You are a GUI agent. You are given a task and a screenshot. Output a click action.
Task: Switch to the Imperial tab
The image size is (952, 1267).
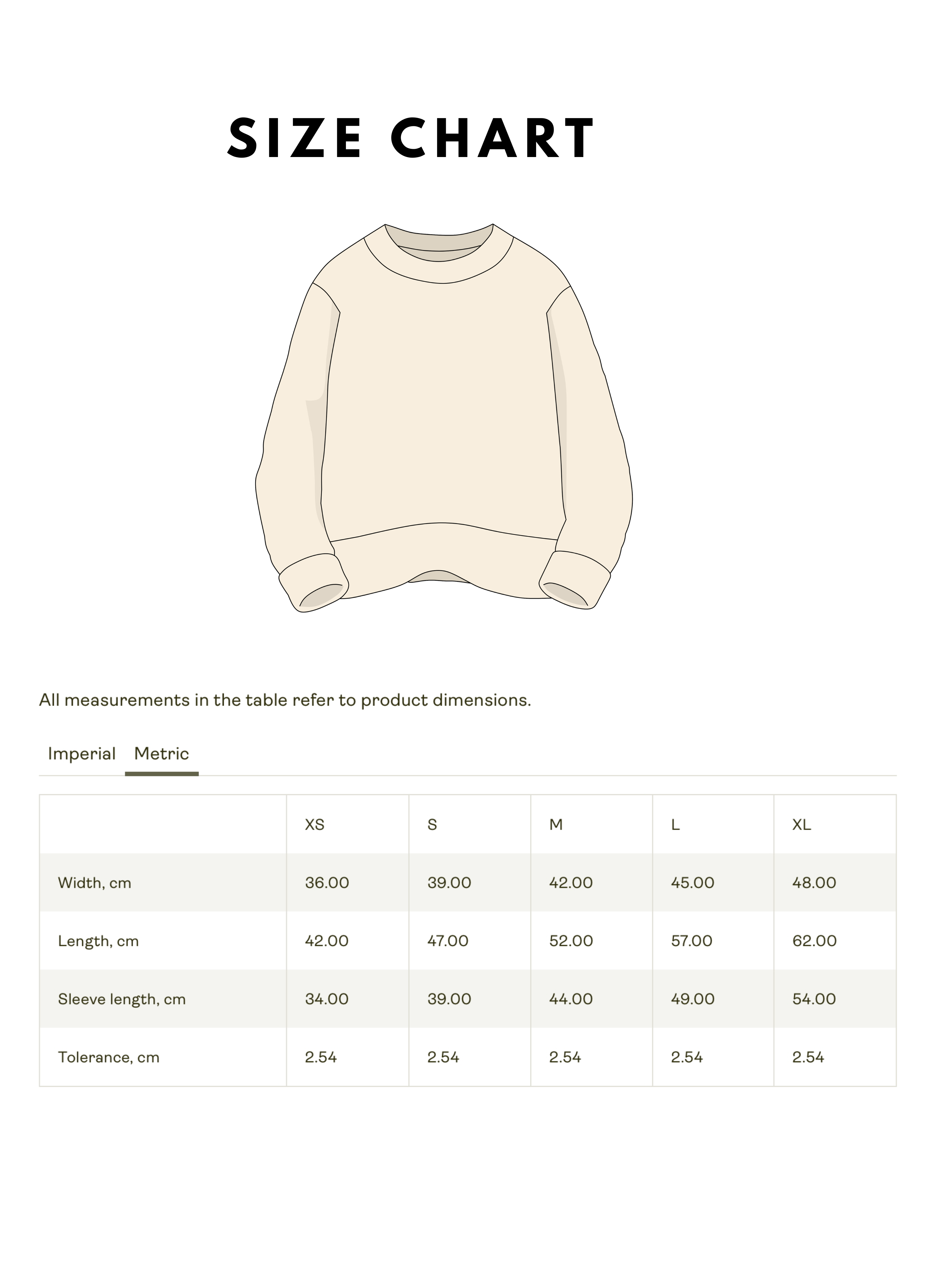(82, 754)
